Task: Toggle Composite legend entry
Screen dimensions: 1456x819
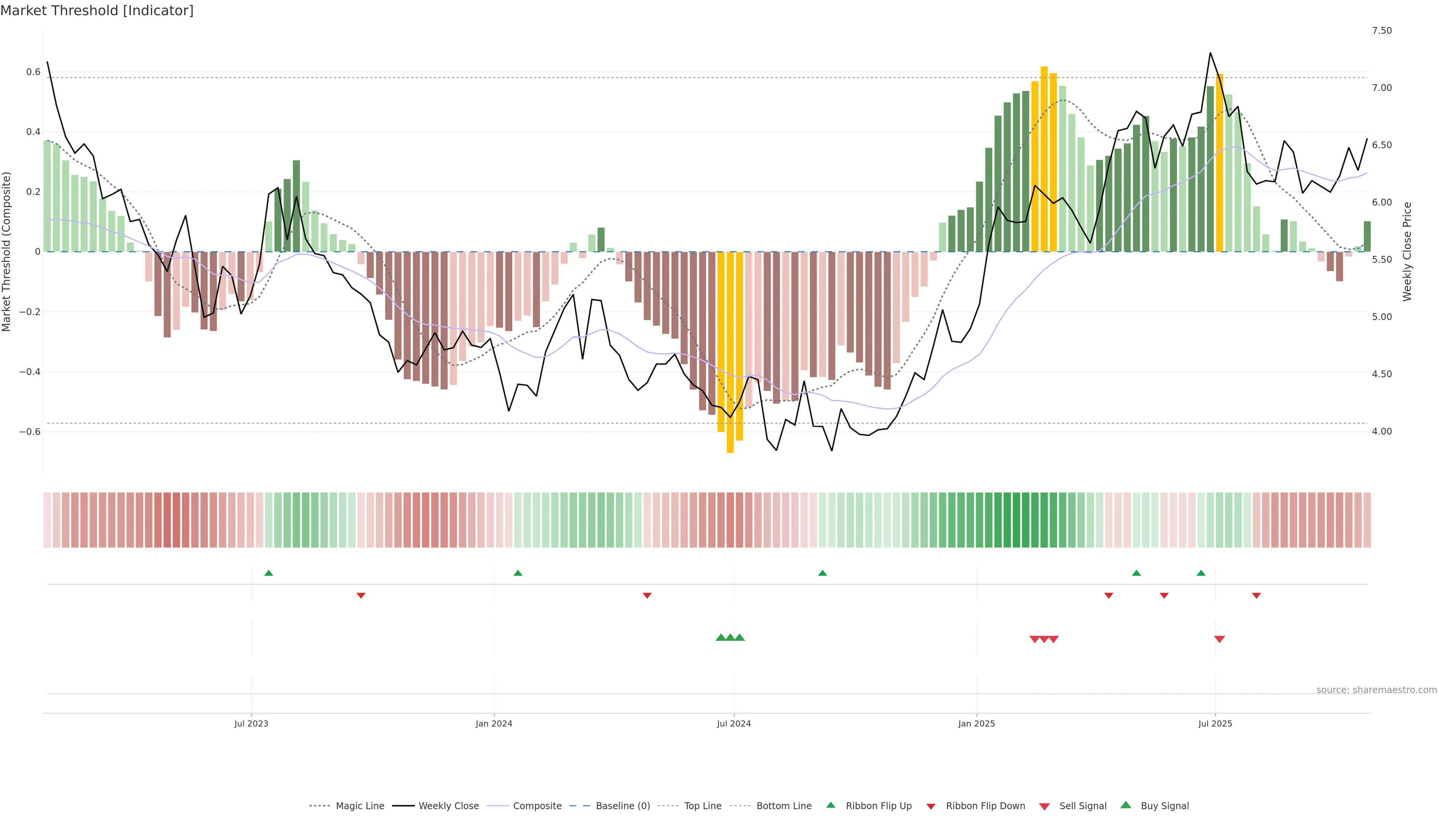Action: (537, 806)
